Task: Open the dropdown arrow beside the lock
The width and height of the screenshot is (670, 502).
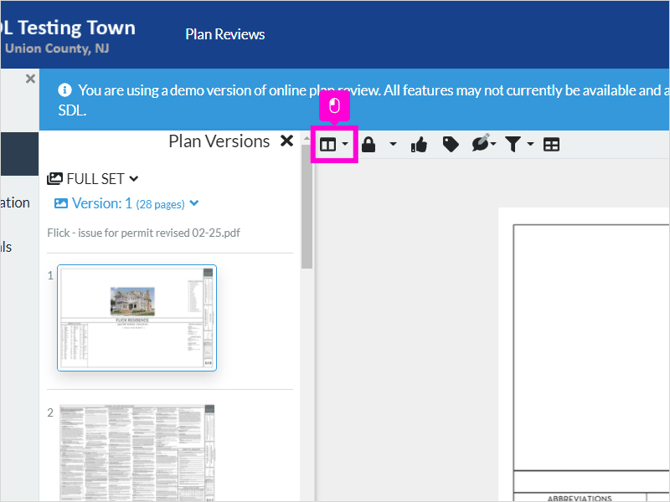Action: coord(393,144)
